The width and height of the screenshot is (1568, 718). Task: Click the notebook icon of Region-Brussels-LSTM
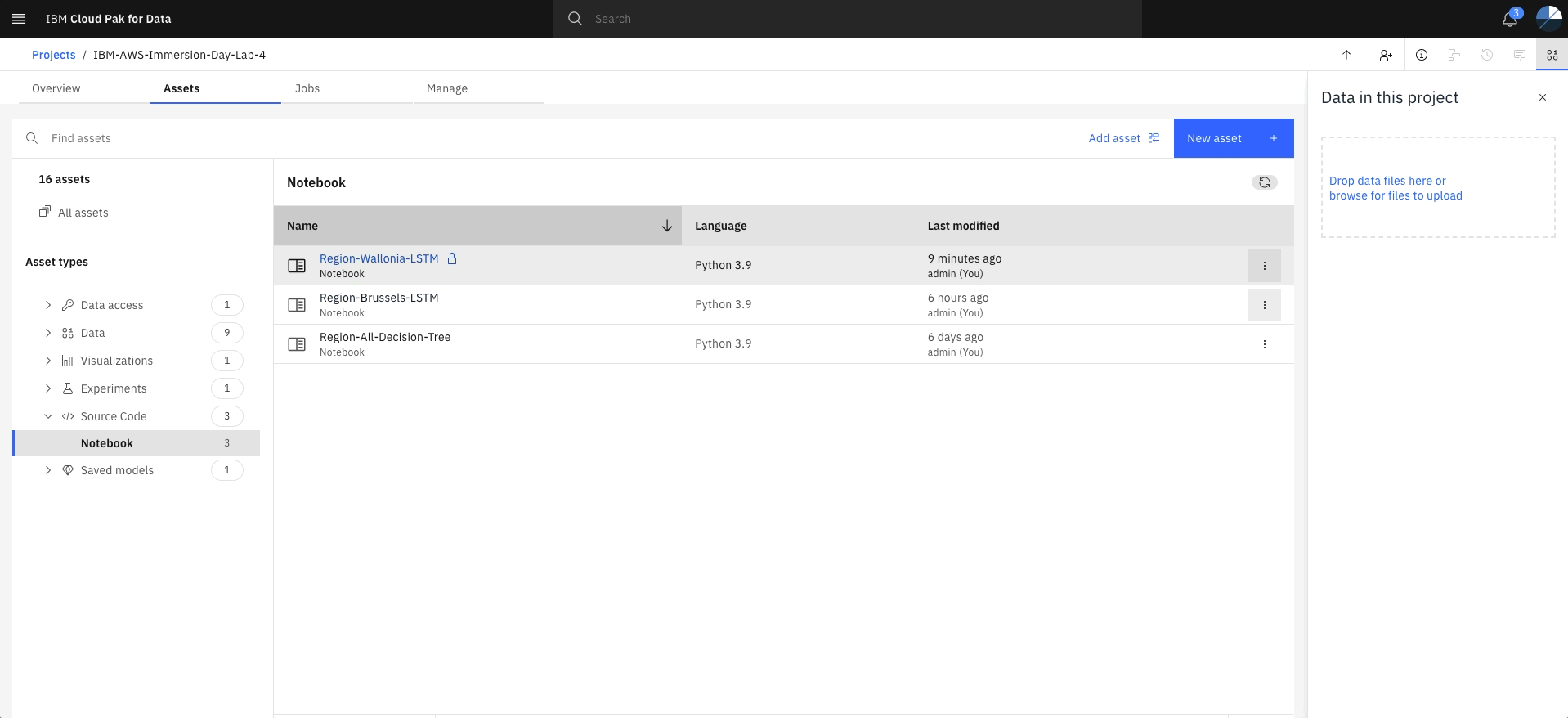pyautogui.click(x=297, y=305)
